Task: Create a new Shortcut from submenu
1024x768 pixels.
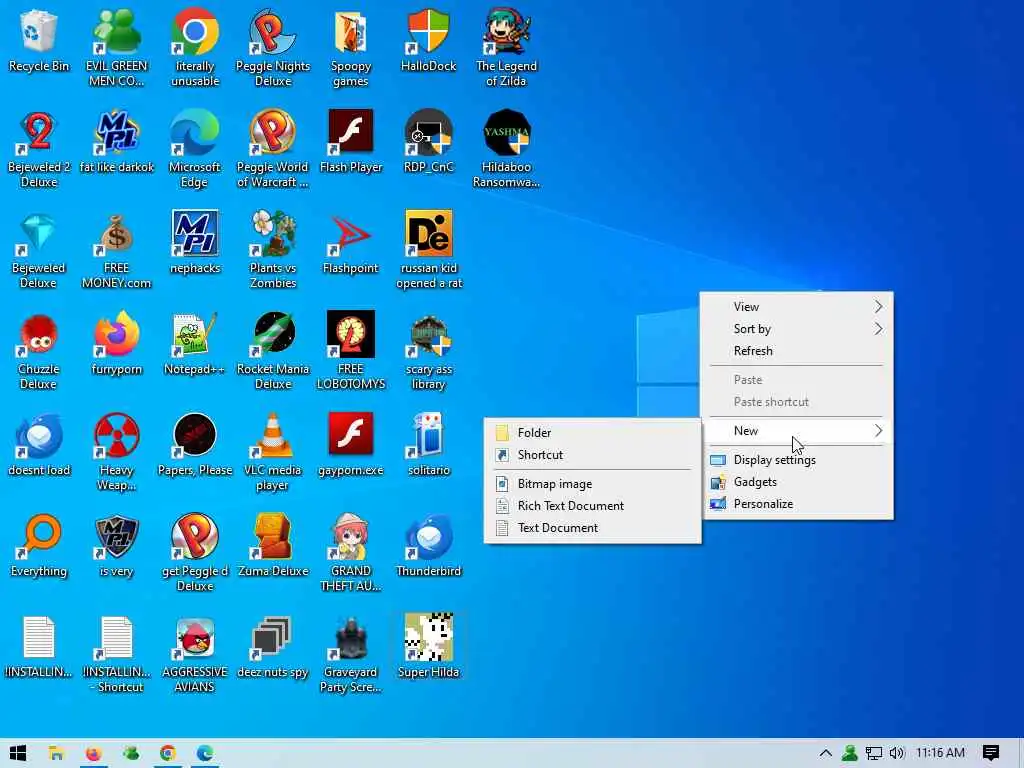Action: (x=592, y=455)
